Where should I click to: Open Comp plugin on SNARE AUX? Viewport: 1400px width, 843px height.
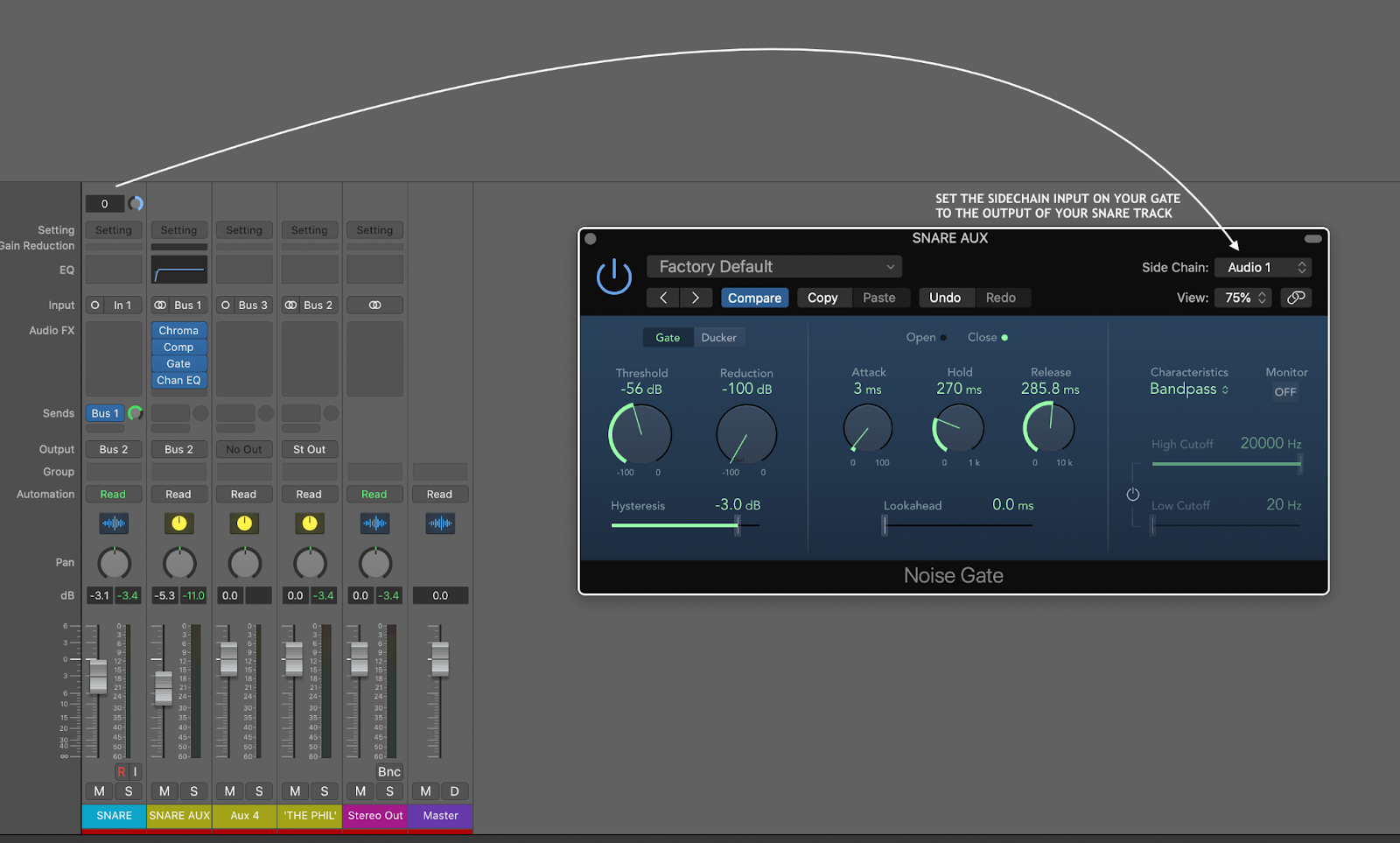coord(179,348)
